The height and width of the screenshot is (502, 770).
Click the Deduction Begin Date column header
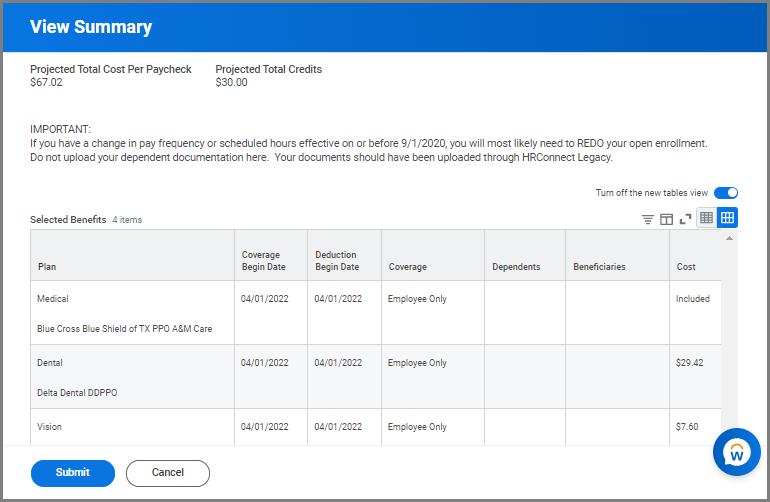(336, 261)
